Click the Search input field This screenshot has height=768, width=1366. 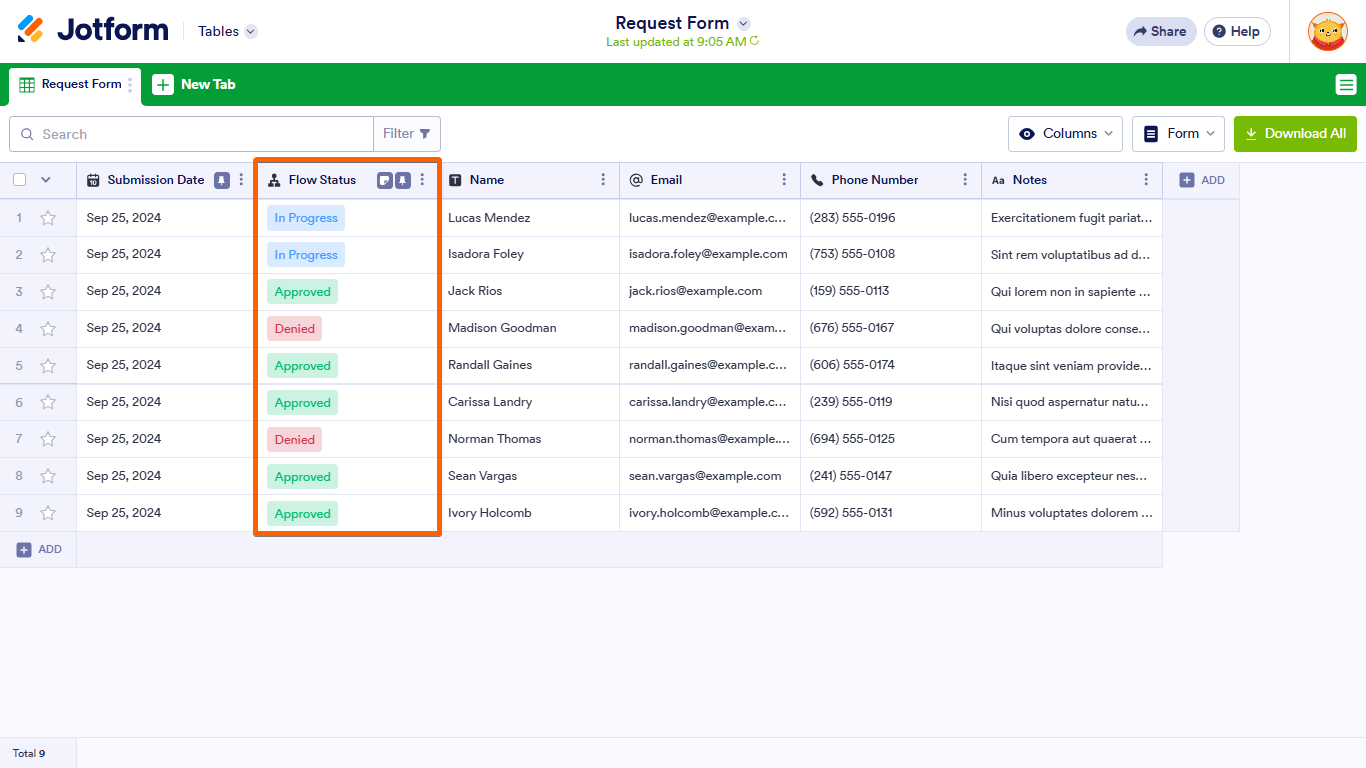191,134
